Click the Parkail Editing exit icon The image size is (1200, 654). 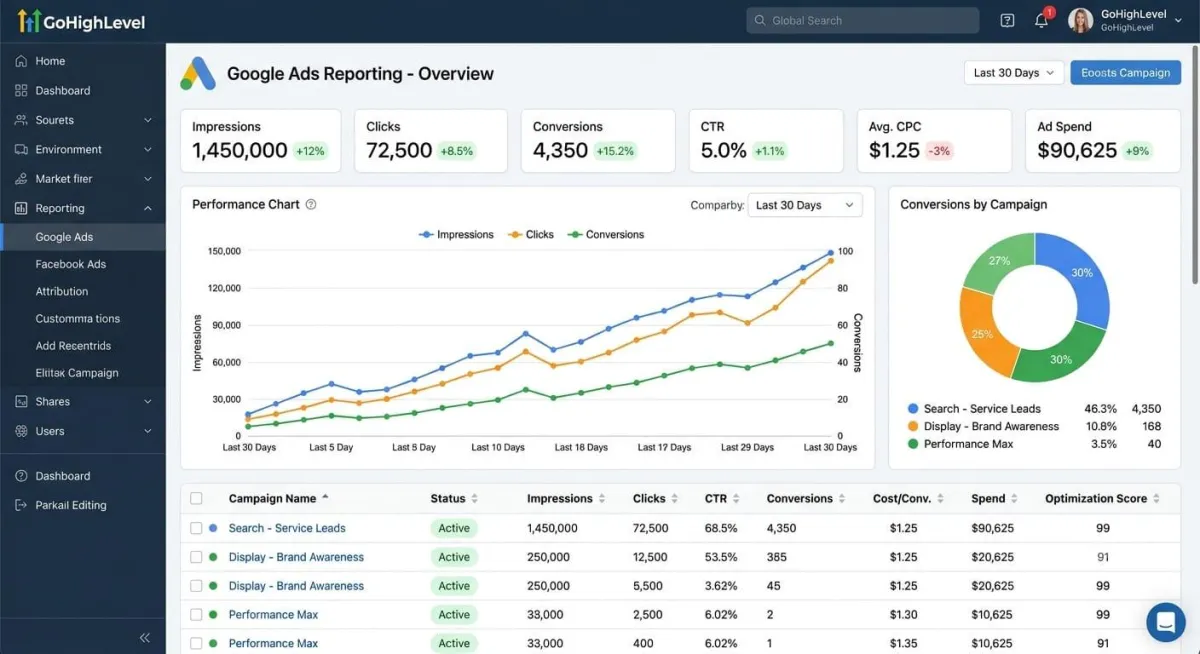(21, 505)
